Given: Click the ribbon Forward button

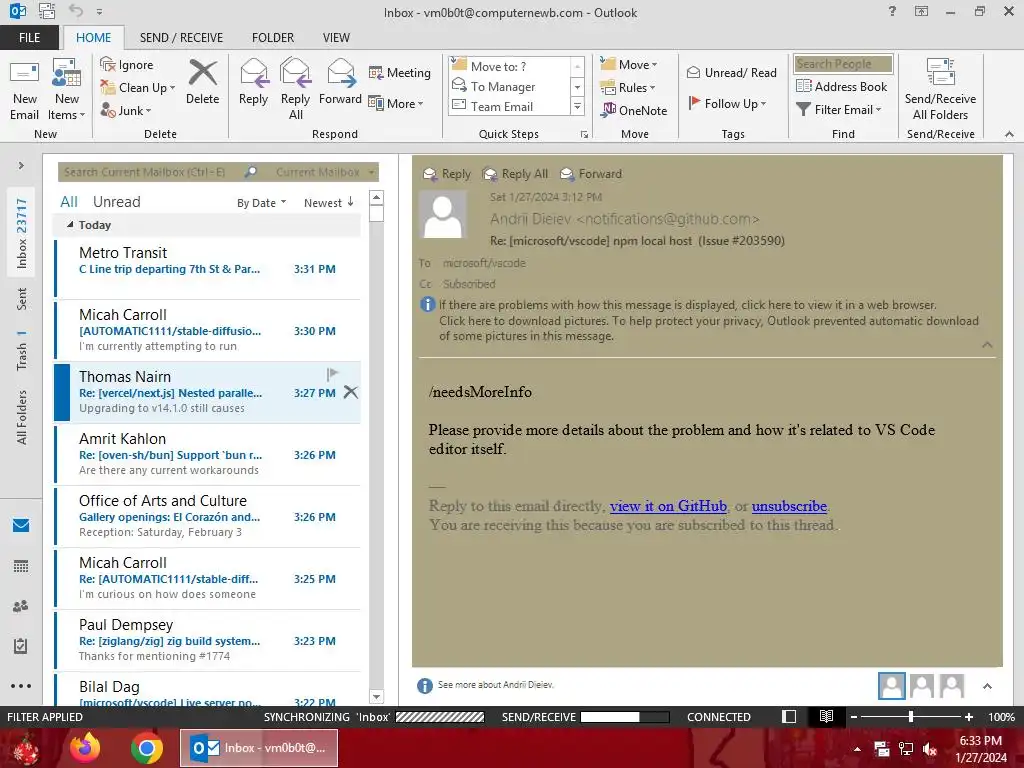Looking at the screenshot, I should [x=340, y=82].
